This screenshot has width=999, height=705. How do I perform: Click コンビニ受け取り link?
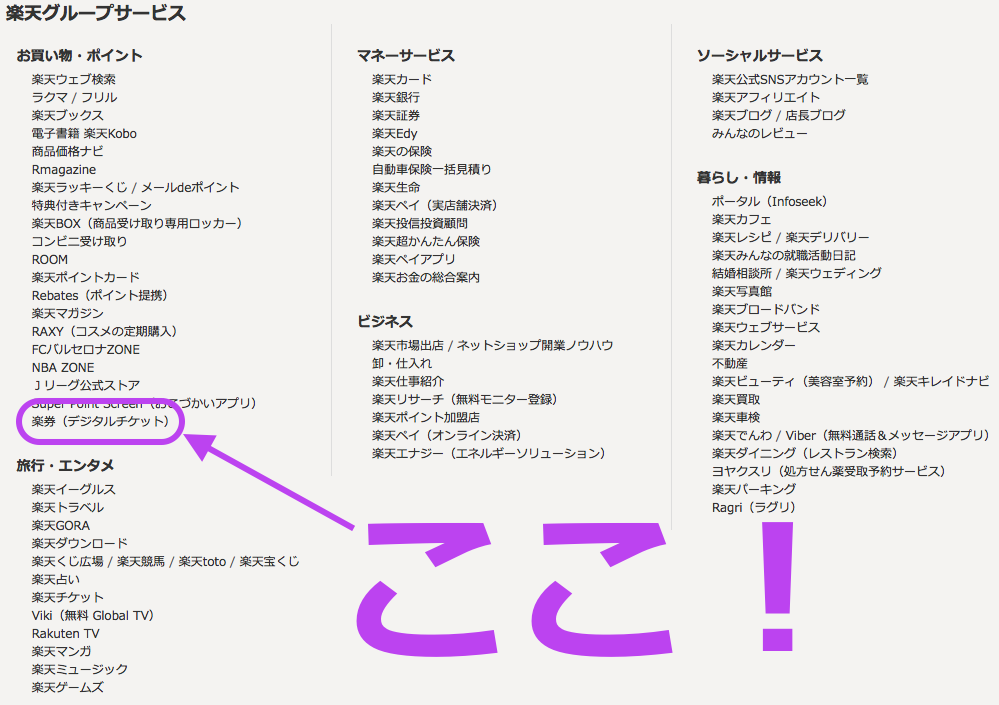pos(80,241)
